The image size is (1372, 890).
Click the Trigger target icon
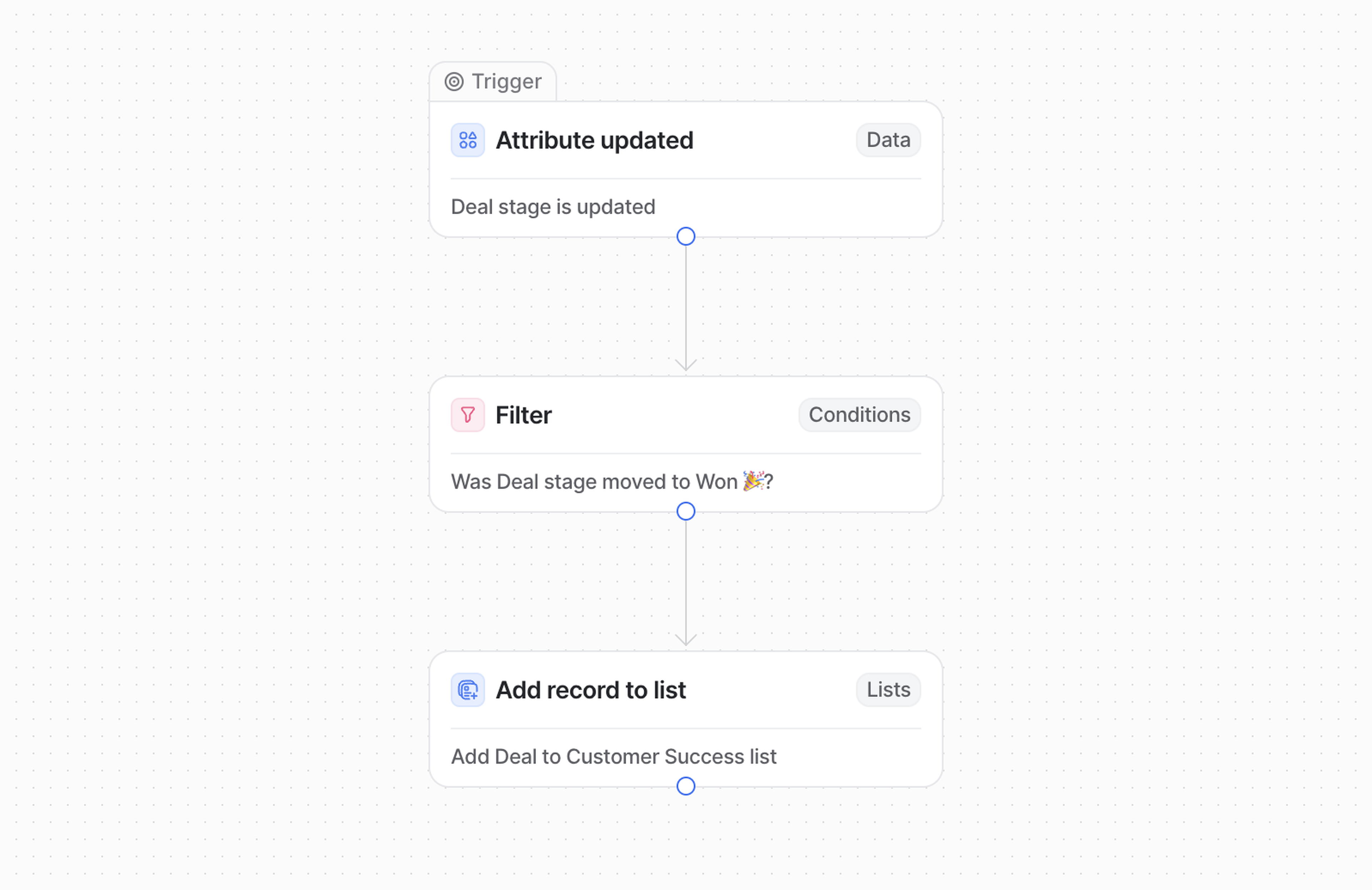pos(454,82)
